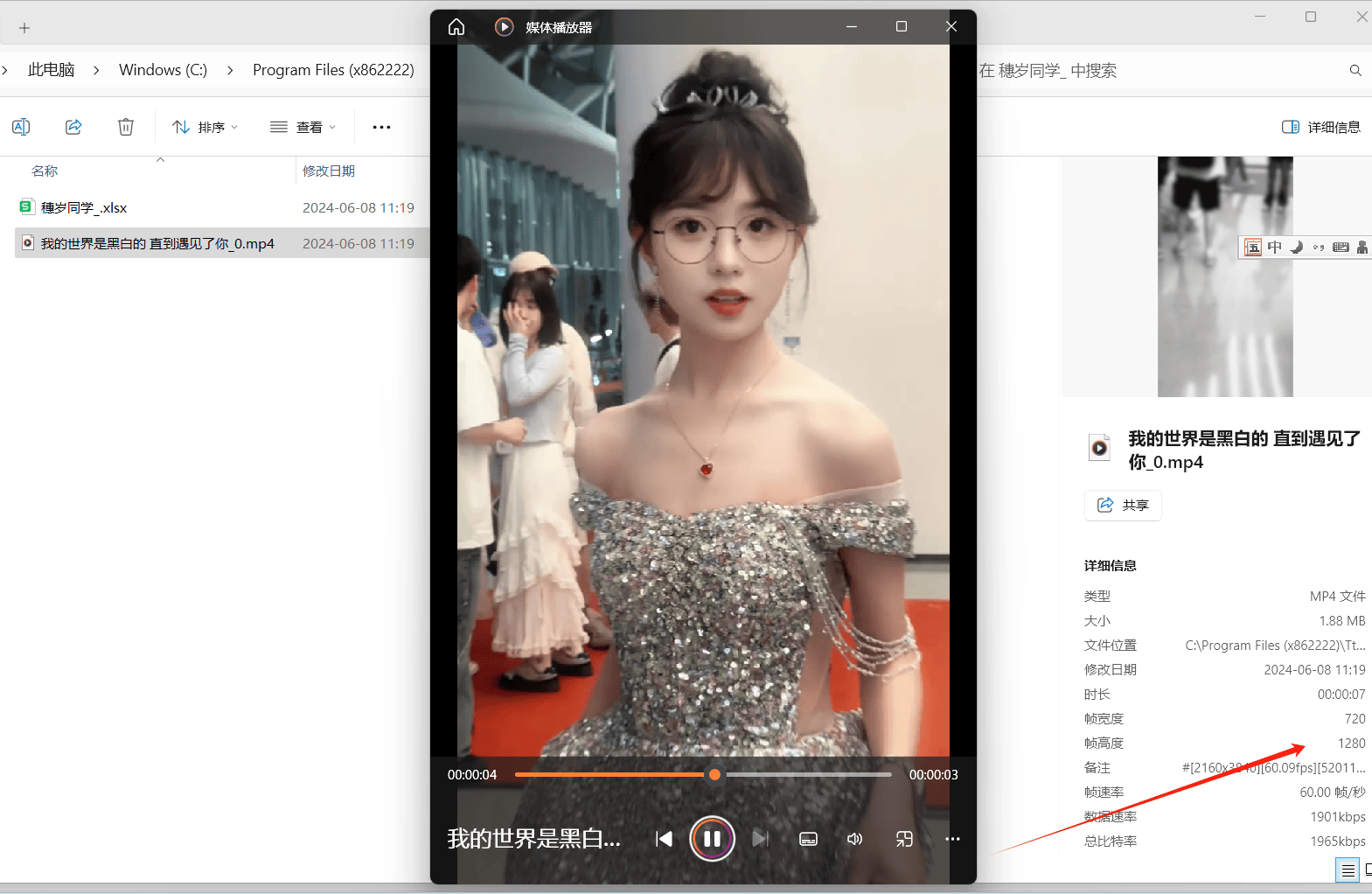Click the Wubi input method logo icon
Viewport: 1372px width, 894px height.
(1253, 248)
